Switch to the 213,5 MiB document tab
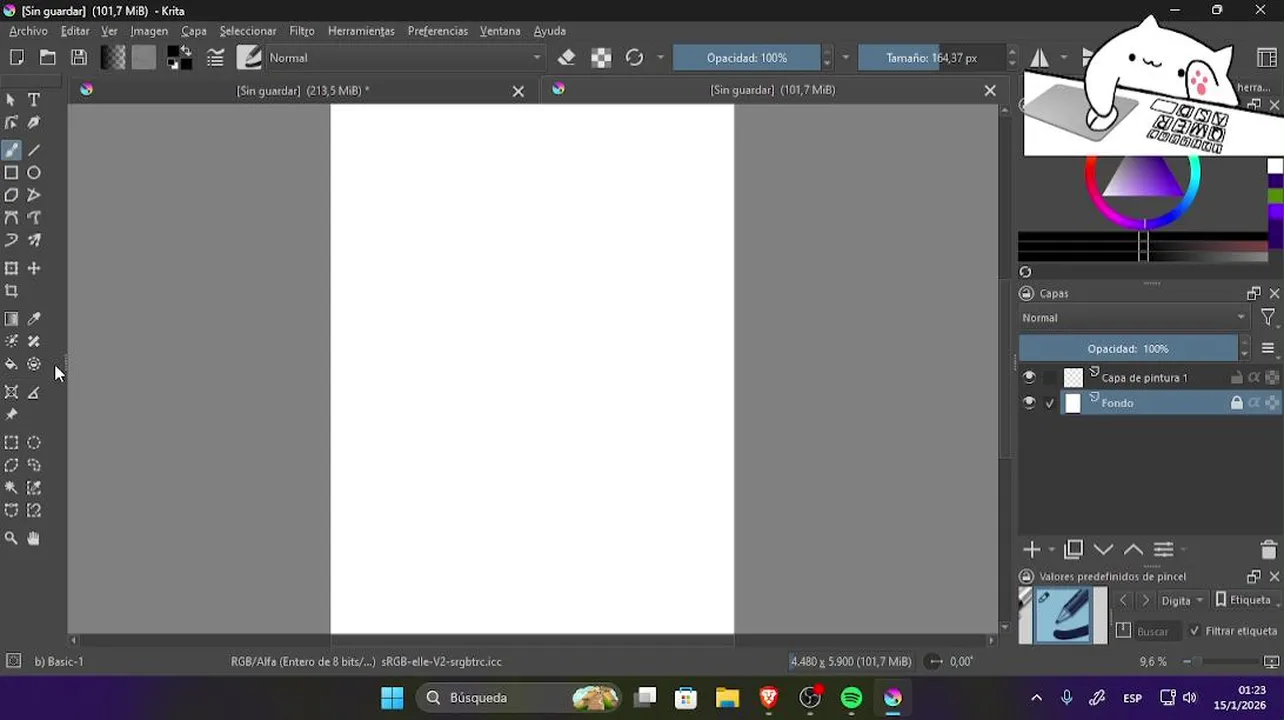This screenshot has height=720, width=1284. (302, 91)
